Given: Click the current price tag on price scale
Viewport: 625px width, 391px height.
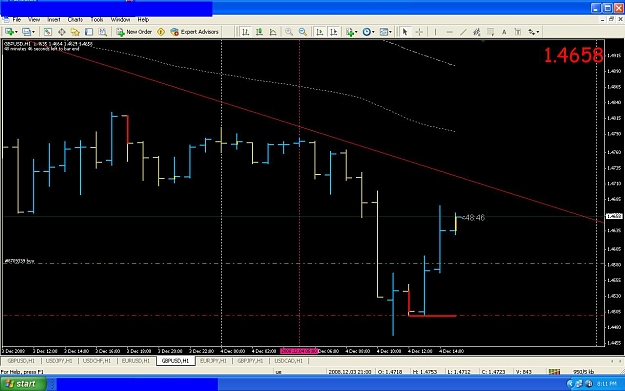Looking at the screenshot, I should [614, 216].
